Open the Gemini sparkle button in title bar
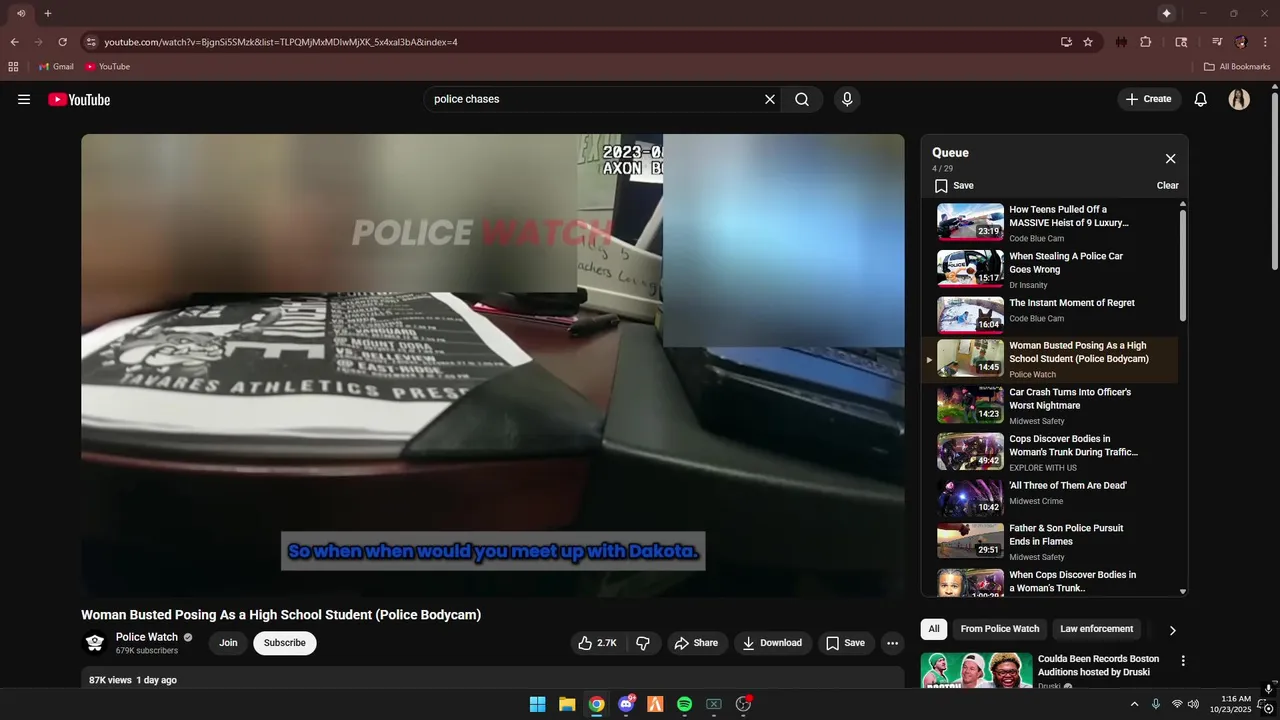Viewport: 1280px width, 720px height. tap(1166, 13)
